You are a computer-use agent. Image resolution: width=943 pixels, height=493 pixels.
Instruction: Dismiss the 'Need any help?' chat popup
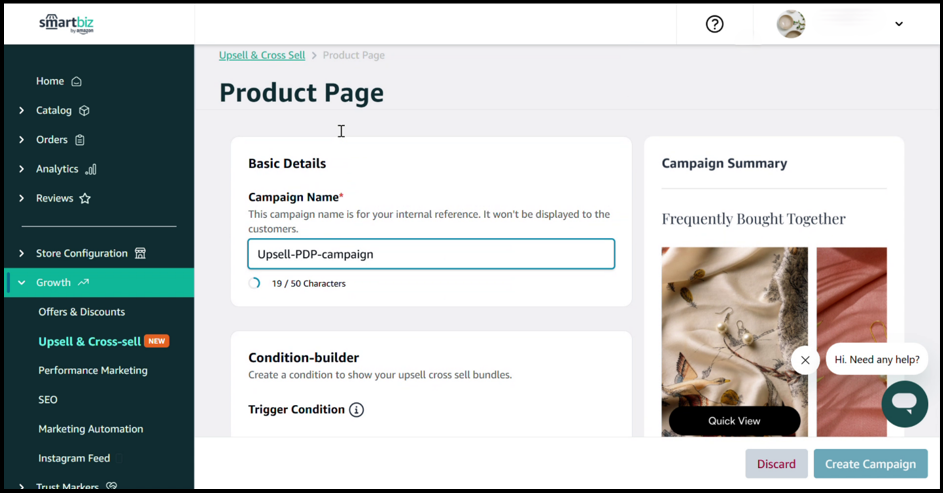point(805,360)
